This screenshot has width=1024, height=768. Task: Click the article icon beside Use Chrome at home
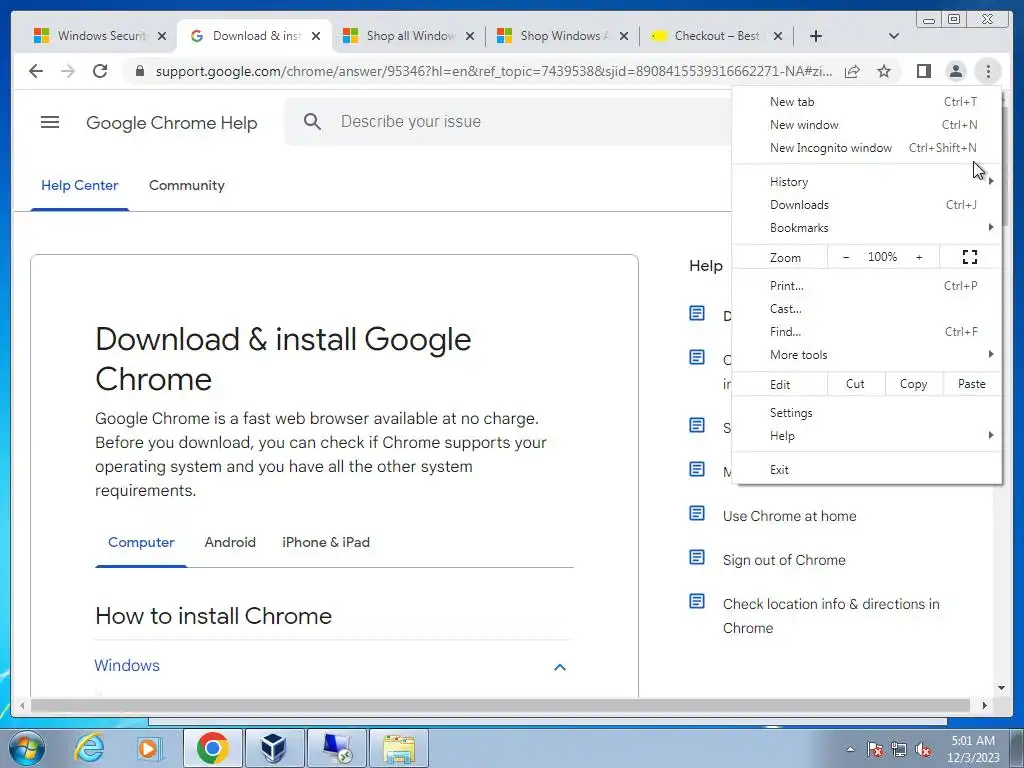pos(697,514)
